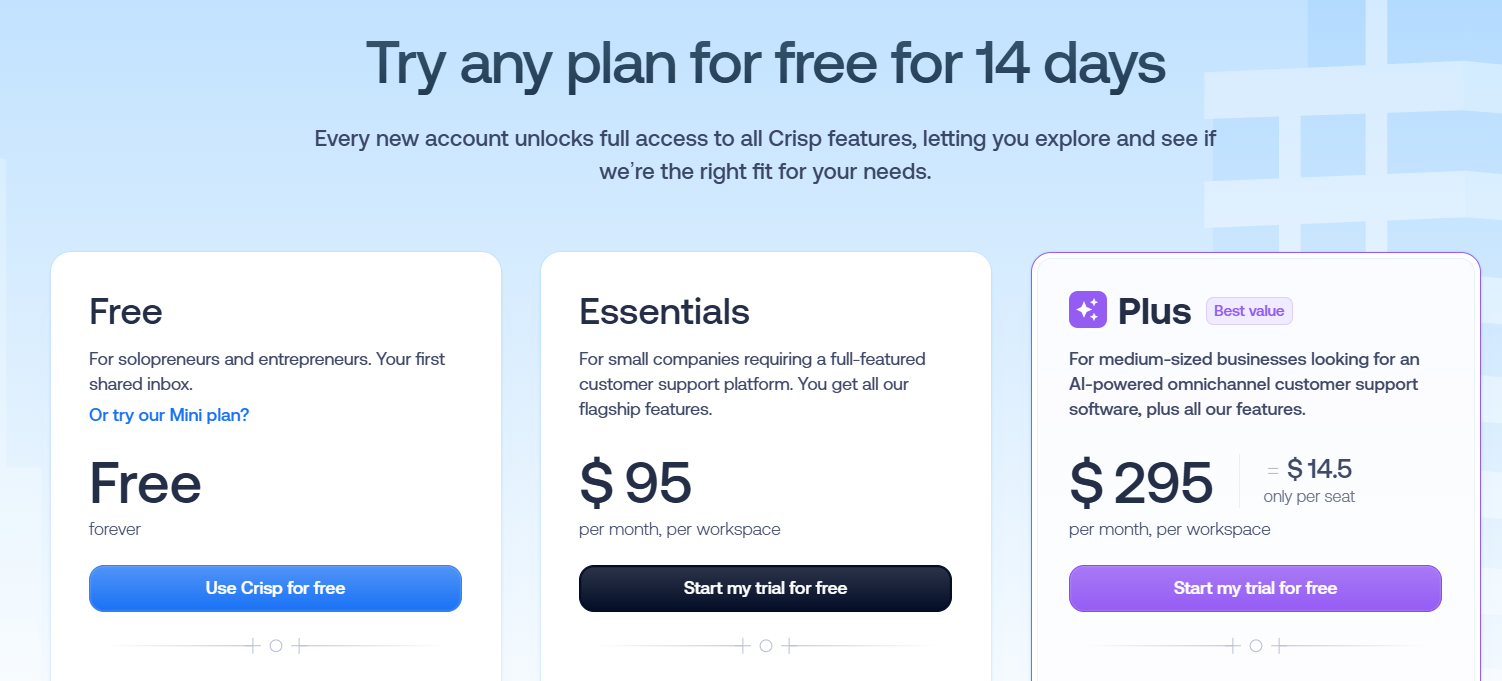Click the Best value badge
This screenshot has width=1502, height=681.
tap(1249, 311)
